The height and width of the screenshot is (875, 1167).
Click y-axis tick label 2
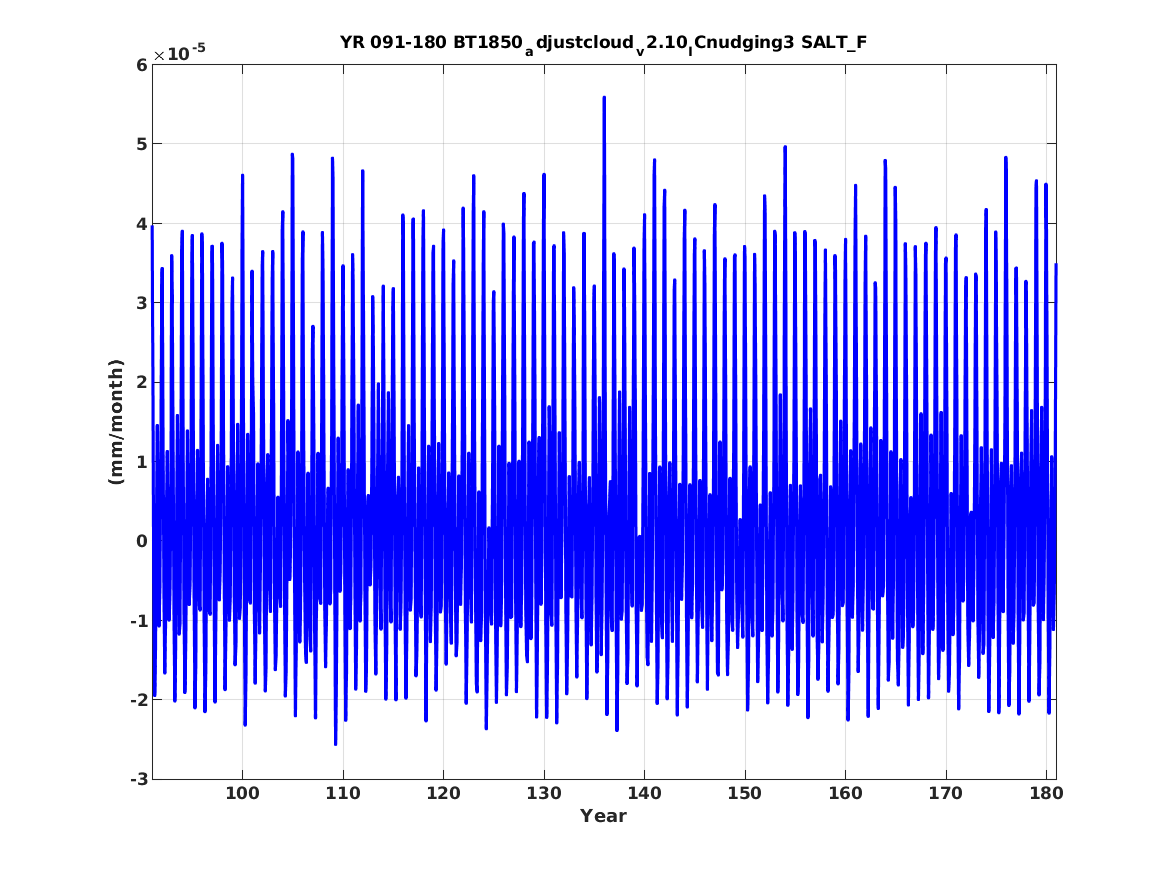141,382
